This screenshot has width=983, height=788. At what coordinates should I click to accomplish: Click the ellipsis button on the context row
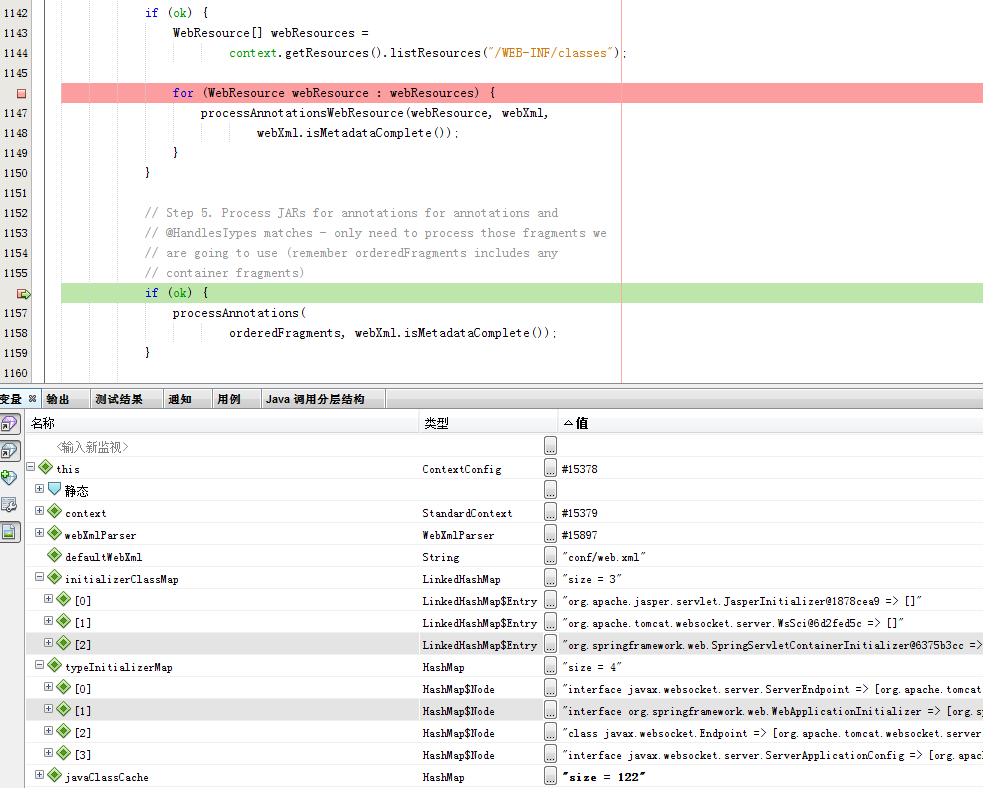(550, 512)
